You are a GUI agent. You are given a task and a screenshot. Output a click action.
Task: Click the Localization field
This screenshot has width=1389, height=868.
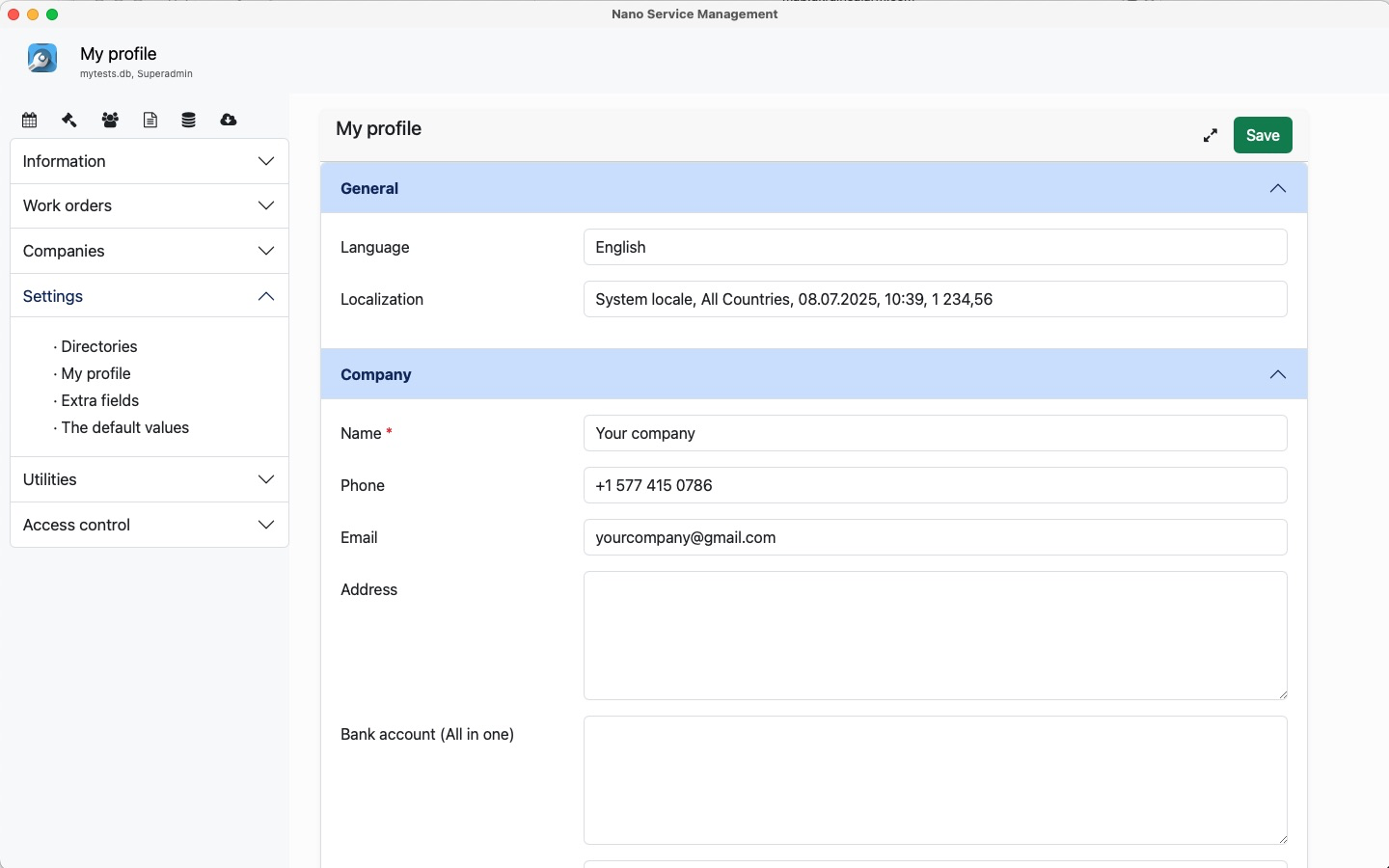(x=936, y=299)
